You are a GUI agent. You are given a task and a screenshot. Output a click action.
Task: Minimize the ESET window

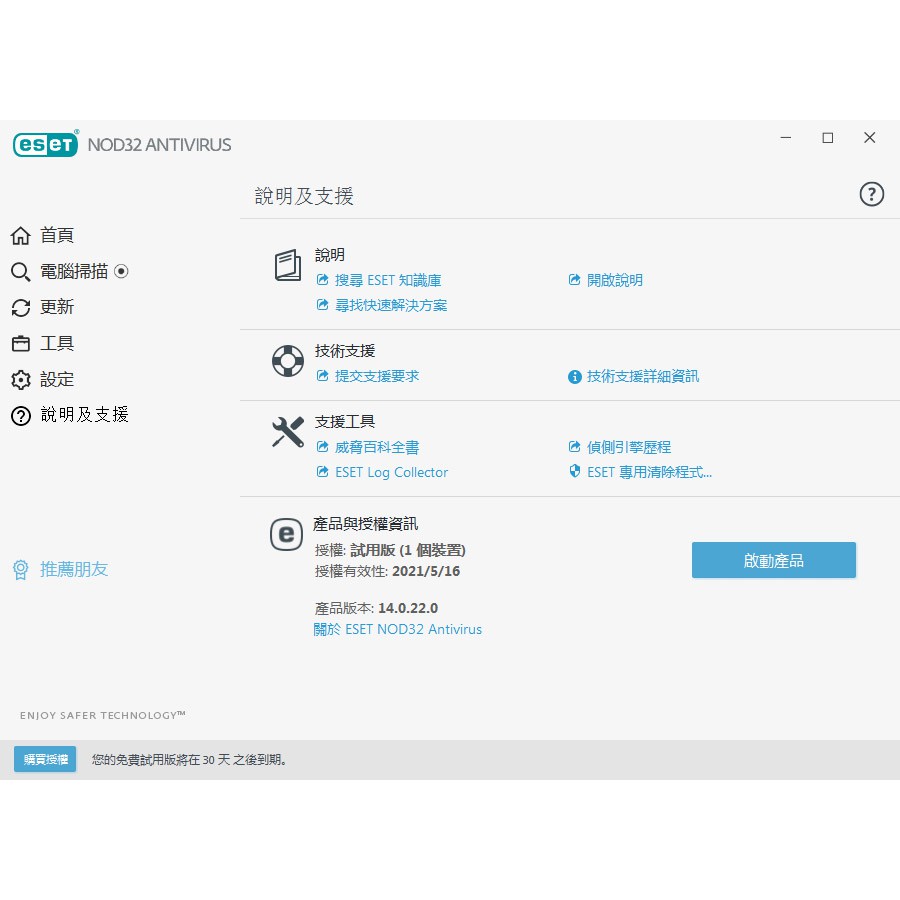[786, 138]
